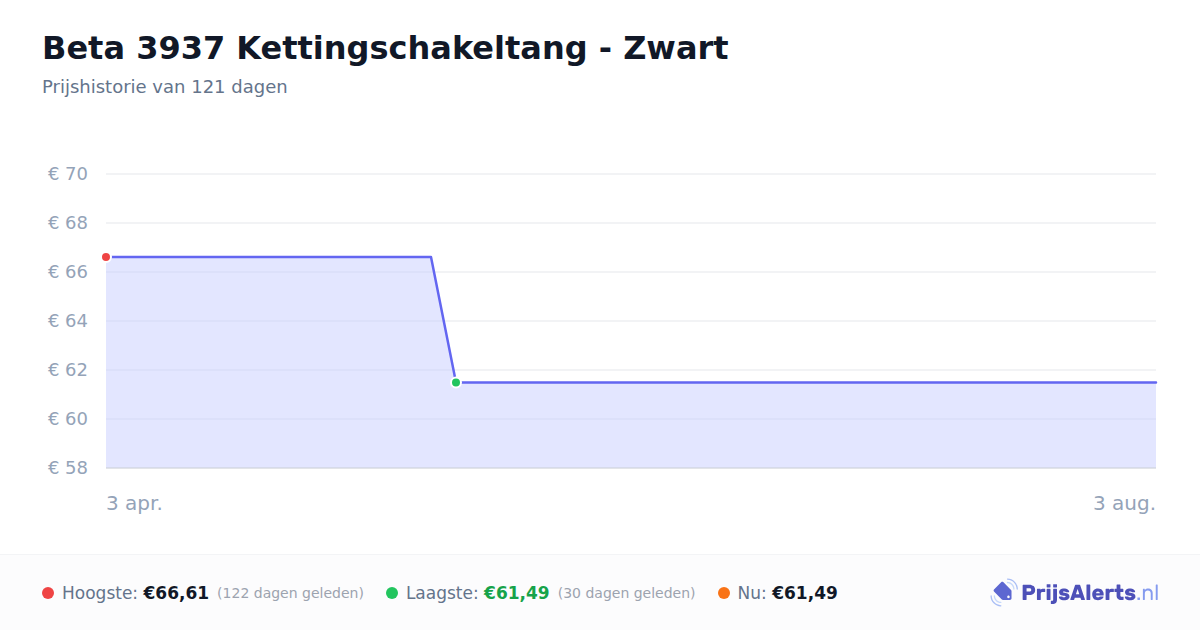
Task: Click the orange Nu legend dot
Action: click(724, 593)
